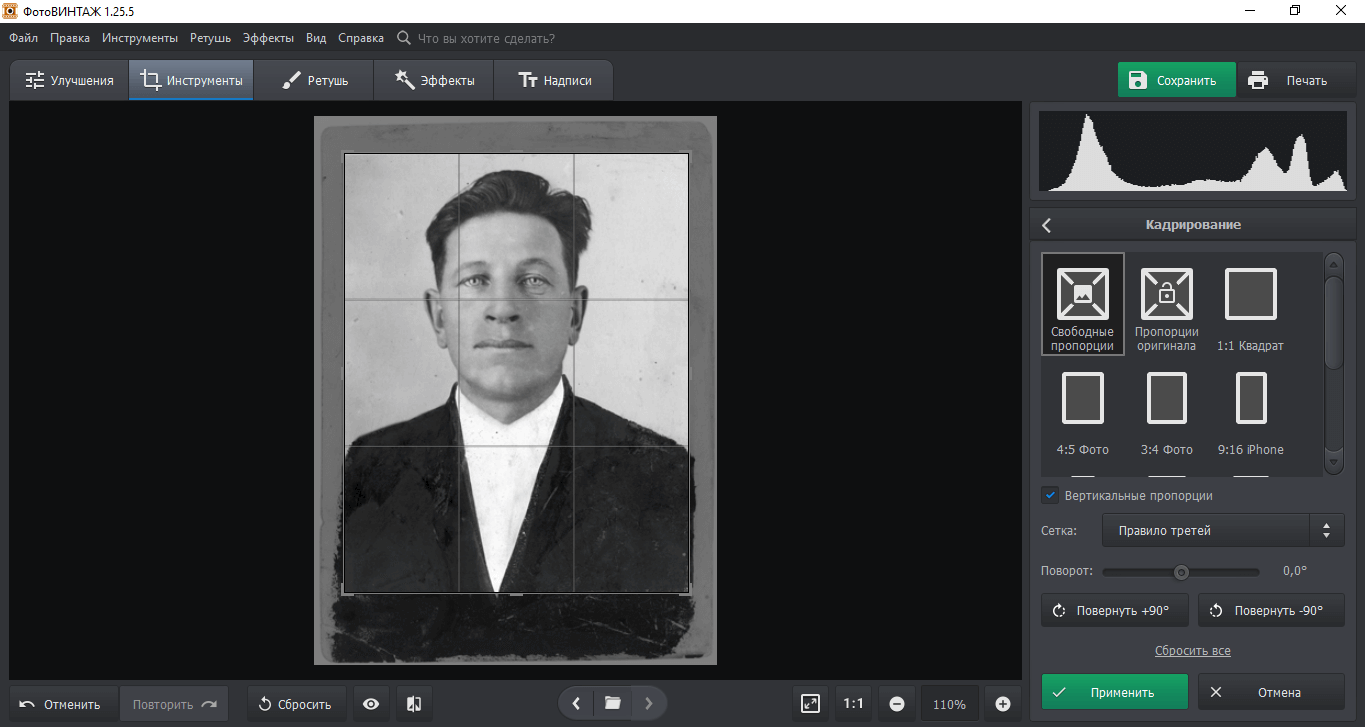Pick the 1:1 Square crop preset
1365x727 pixels.
(x=1250, y=294)
